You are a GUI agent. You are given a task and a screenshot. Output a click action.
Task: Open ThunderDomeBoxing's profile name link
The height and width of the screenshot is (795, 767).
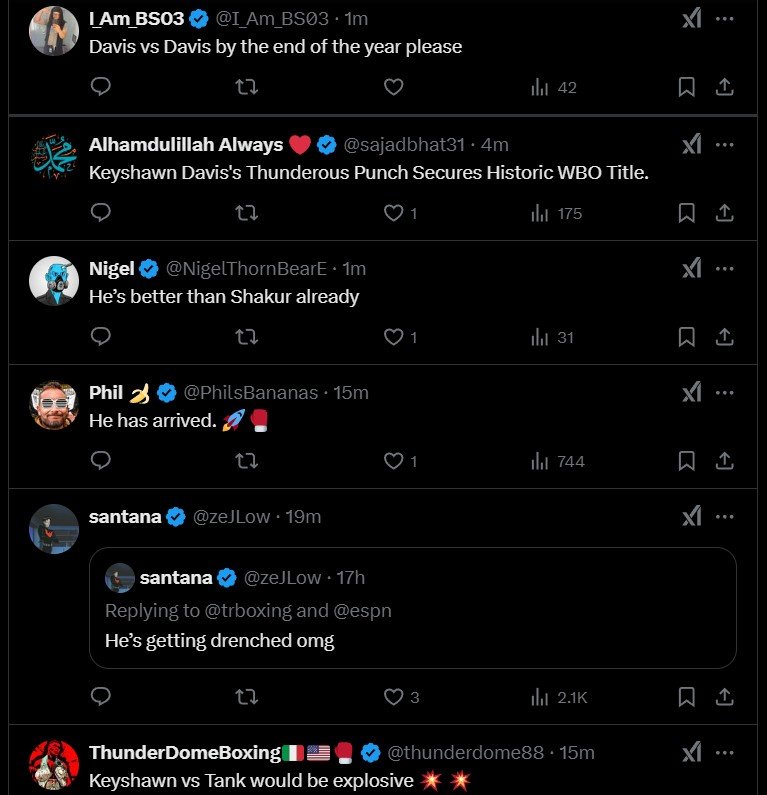tap(185, 752)
